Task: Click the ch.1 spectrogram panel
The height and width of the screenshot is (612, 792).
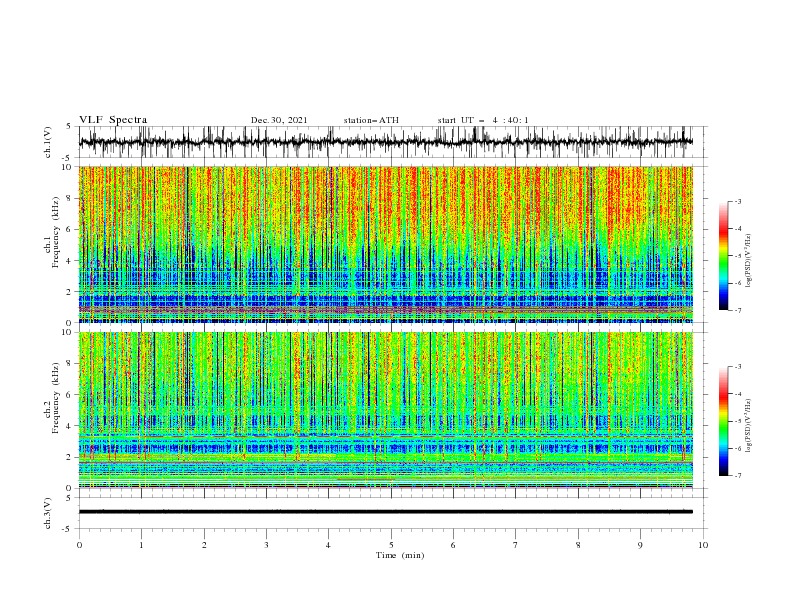Action: 385,244
